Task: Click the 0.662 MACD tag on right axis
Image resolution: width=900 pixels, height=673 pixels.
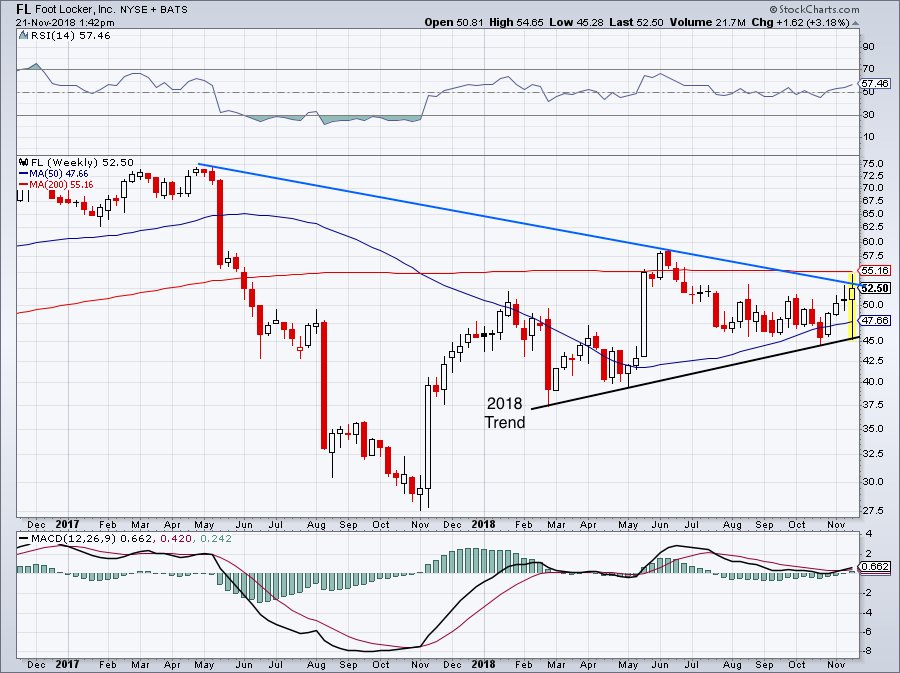Action: (x=876, y=566)
